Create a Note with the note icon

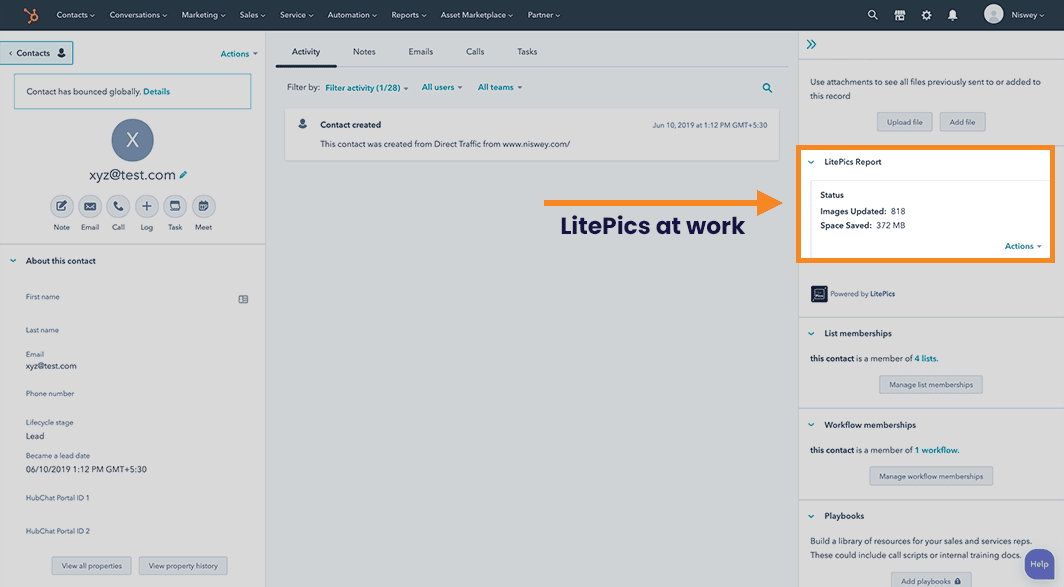(61, 206)
